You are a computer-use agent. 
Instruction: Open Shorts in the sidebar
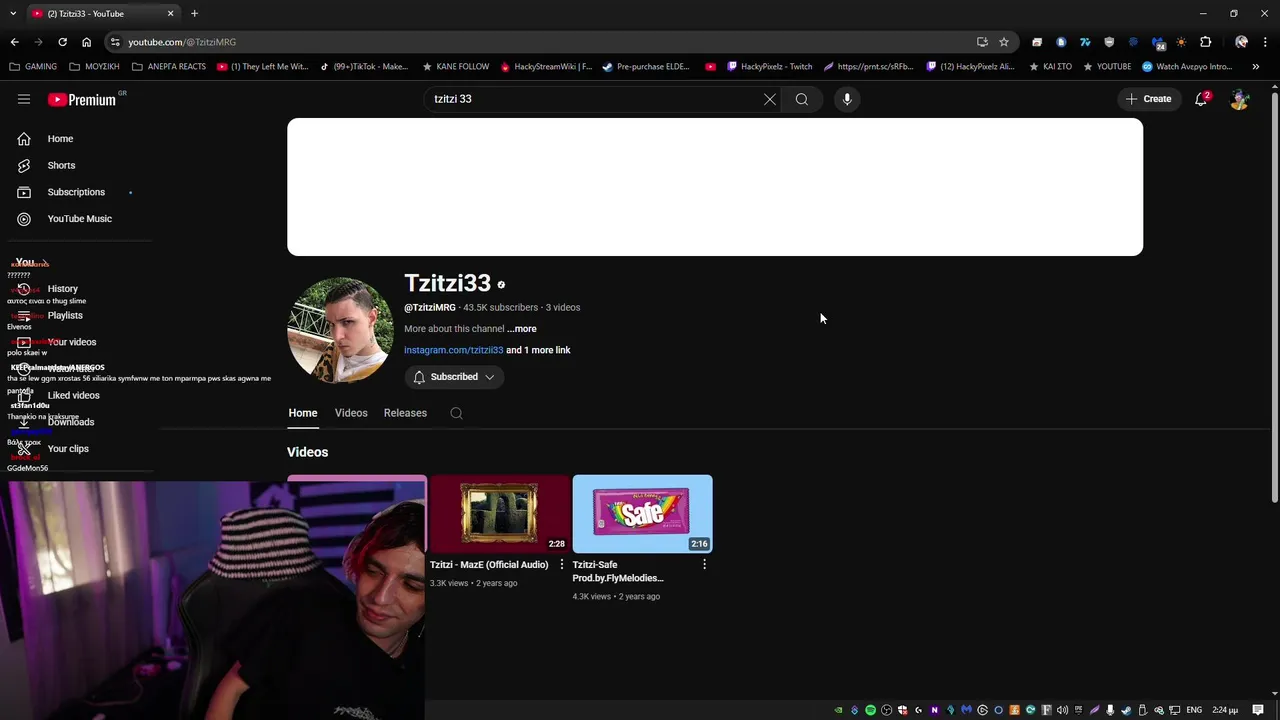tap(60, 165)
